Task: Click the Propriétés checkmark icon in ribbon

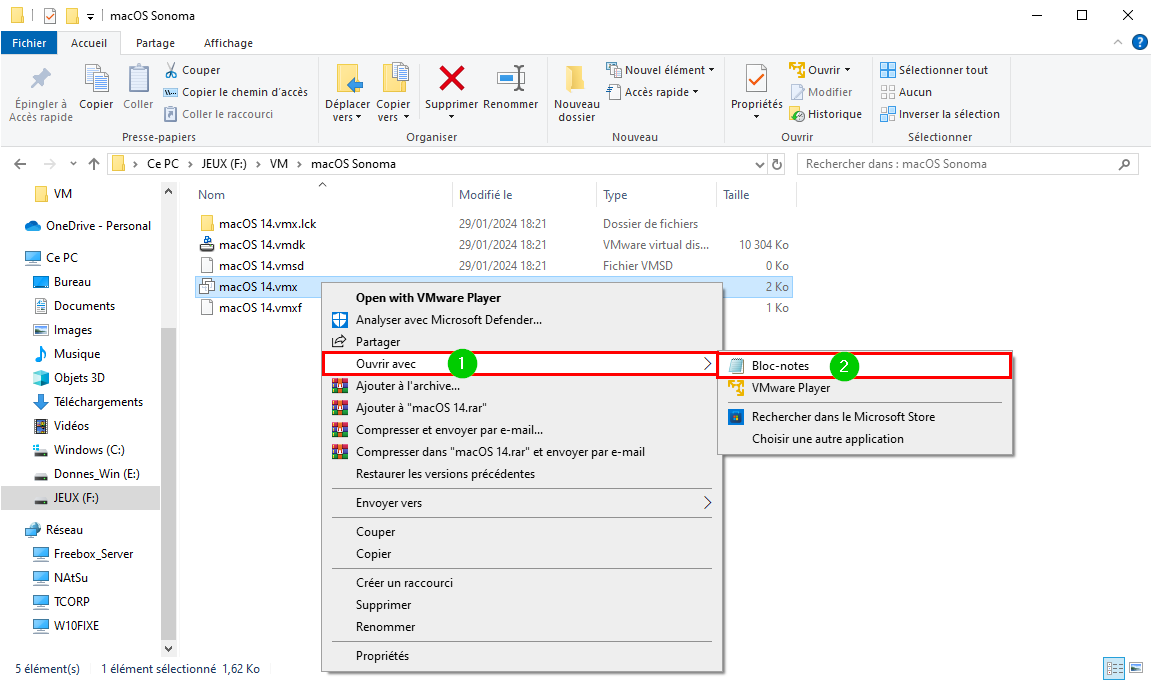Action: point(756,79)
